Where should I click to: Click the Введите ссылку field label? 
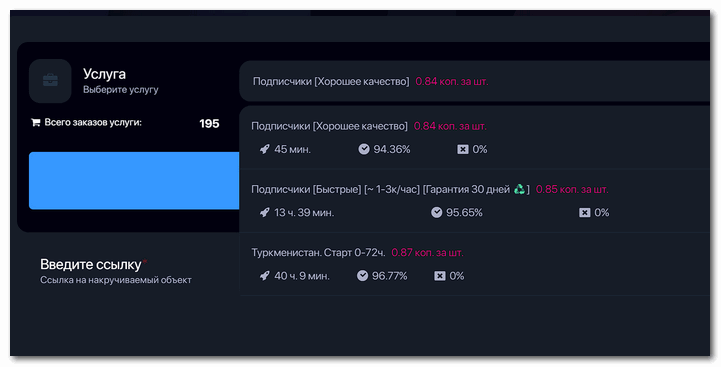(x=91, y=264)
